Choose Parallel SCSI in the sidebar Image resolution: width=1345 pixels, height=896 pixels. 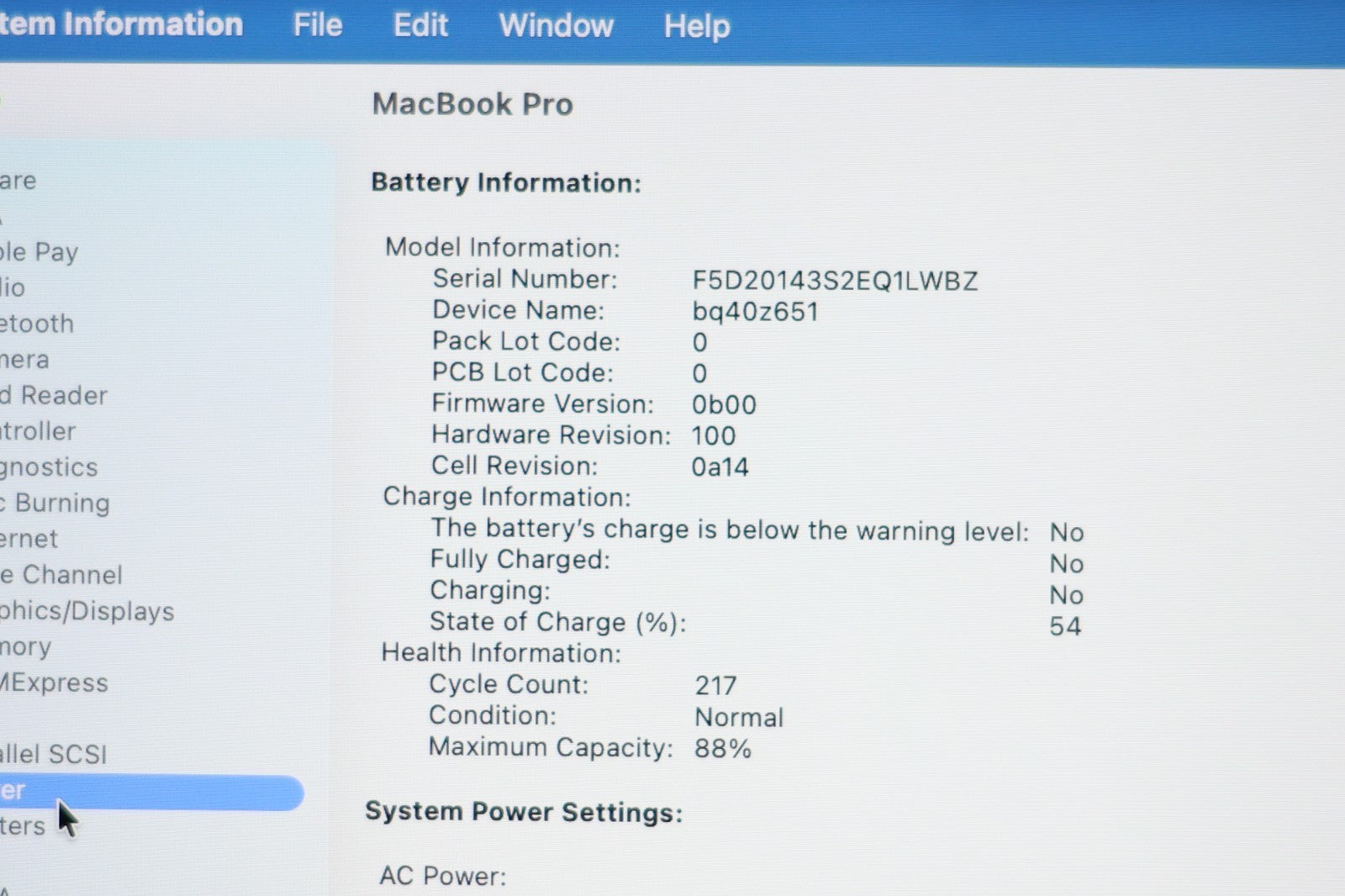(54, 754)
